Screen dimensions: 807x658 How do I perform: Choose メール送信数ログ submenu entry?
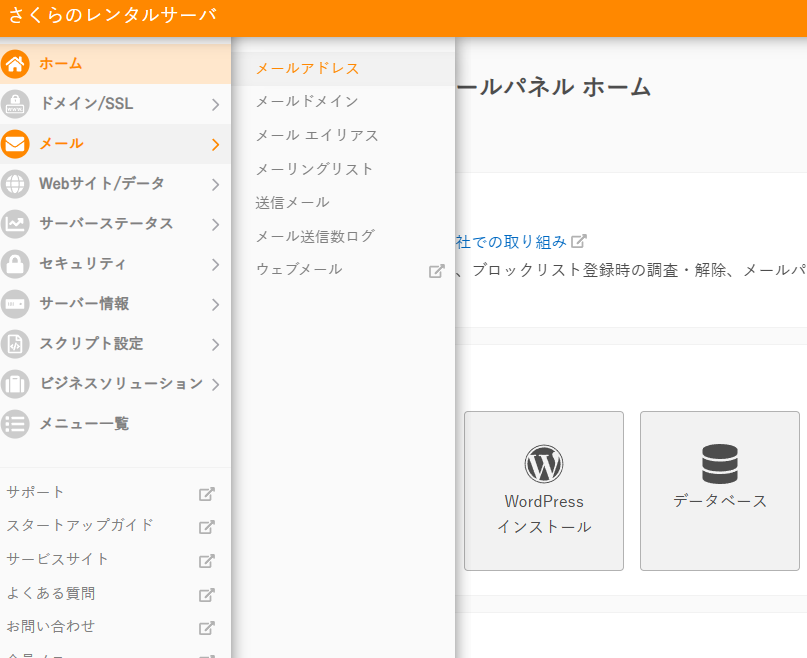(x=315, y=236)
